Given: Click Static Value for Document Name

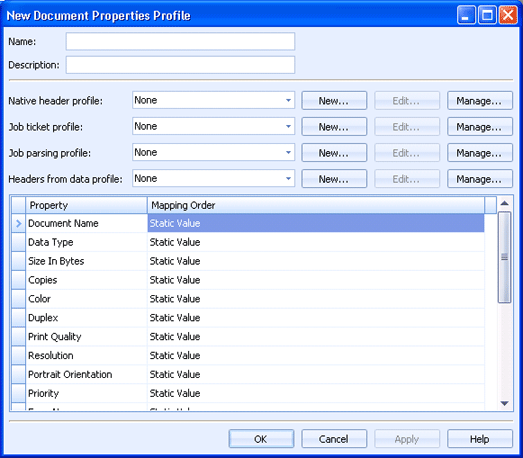Looking at the screenshot, I should tap(316, 223).
